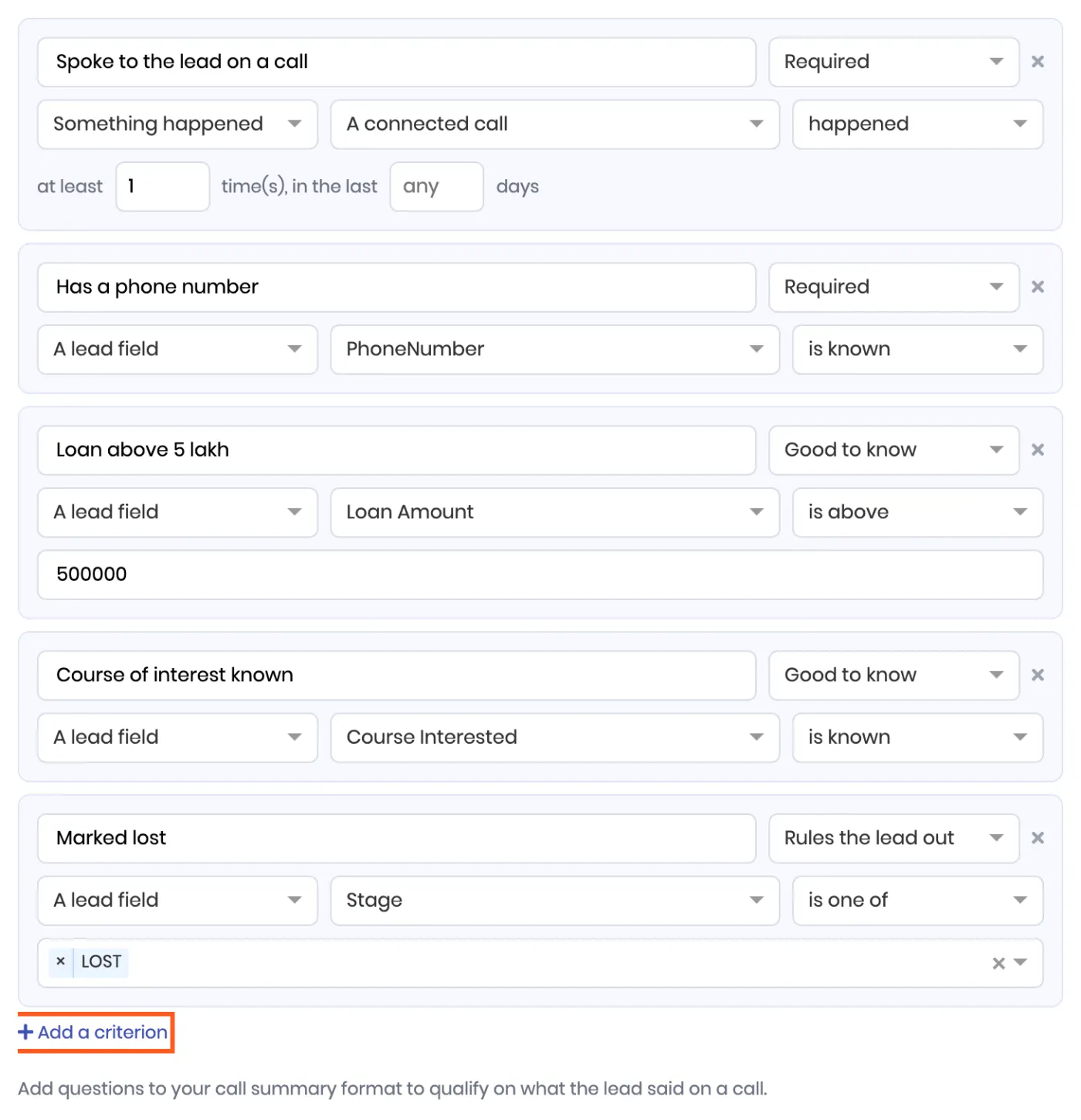
Task: Open the Course Interested field dropdown
Action: coord(555,738)
